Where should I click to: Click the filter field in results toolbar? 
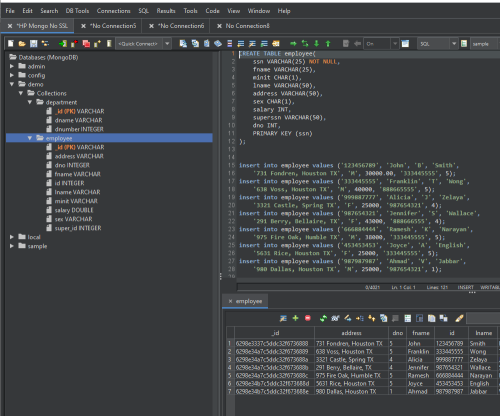pos(483,318)
